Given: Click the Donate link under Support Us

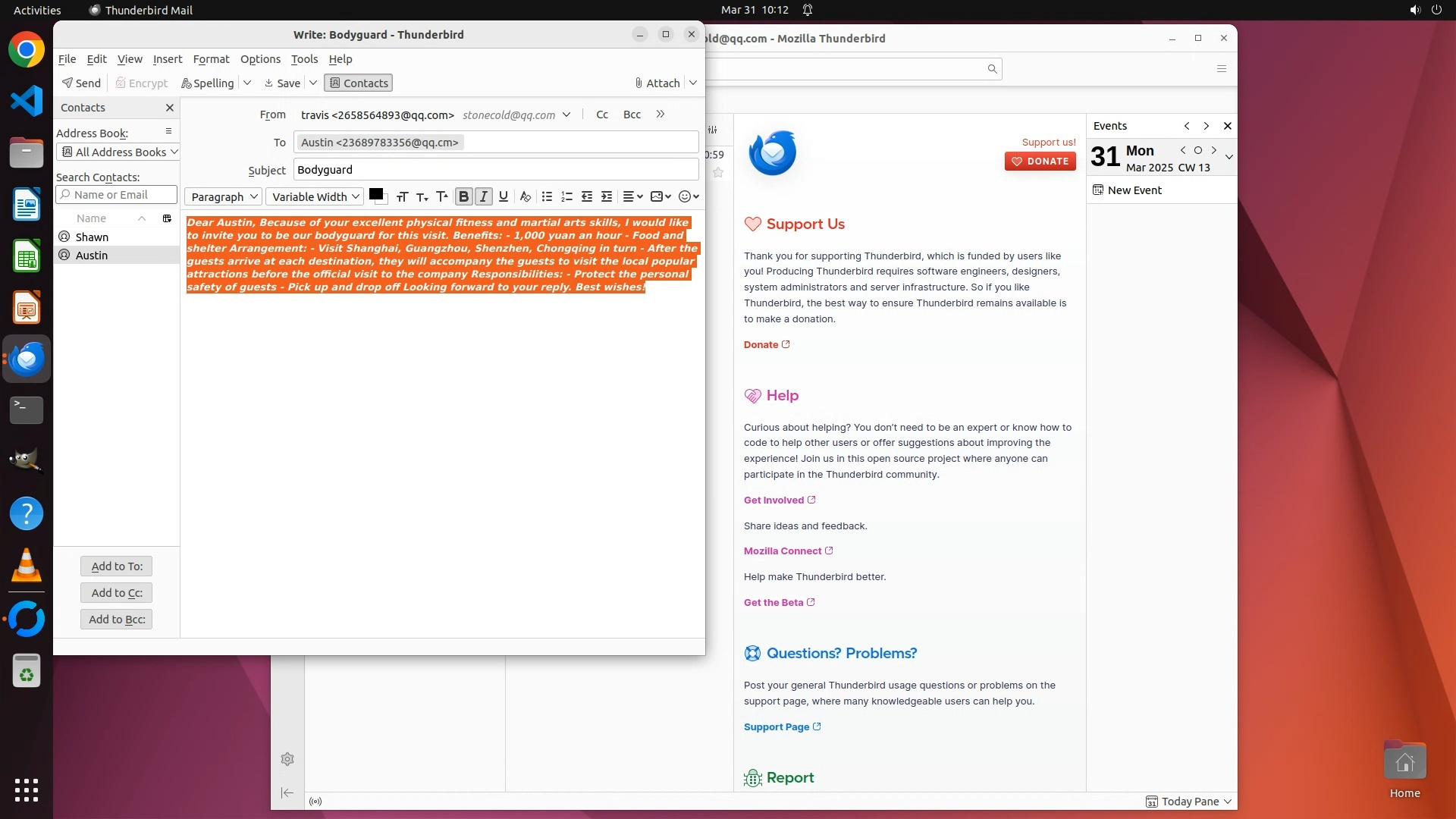Looking at the screenshot, I should pyautogui.click(x=761, y=344).
